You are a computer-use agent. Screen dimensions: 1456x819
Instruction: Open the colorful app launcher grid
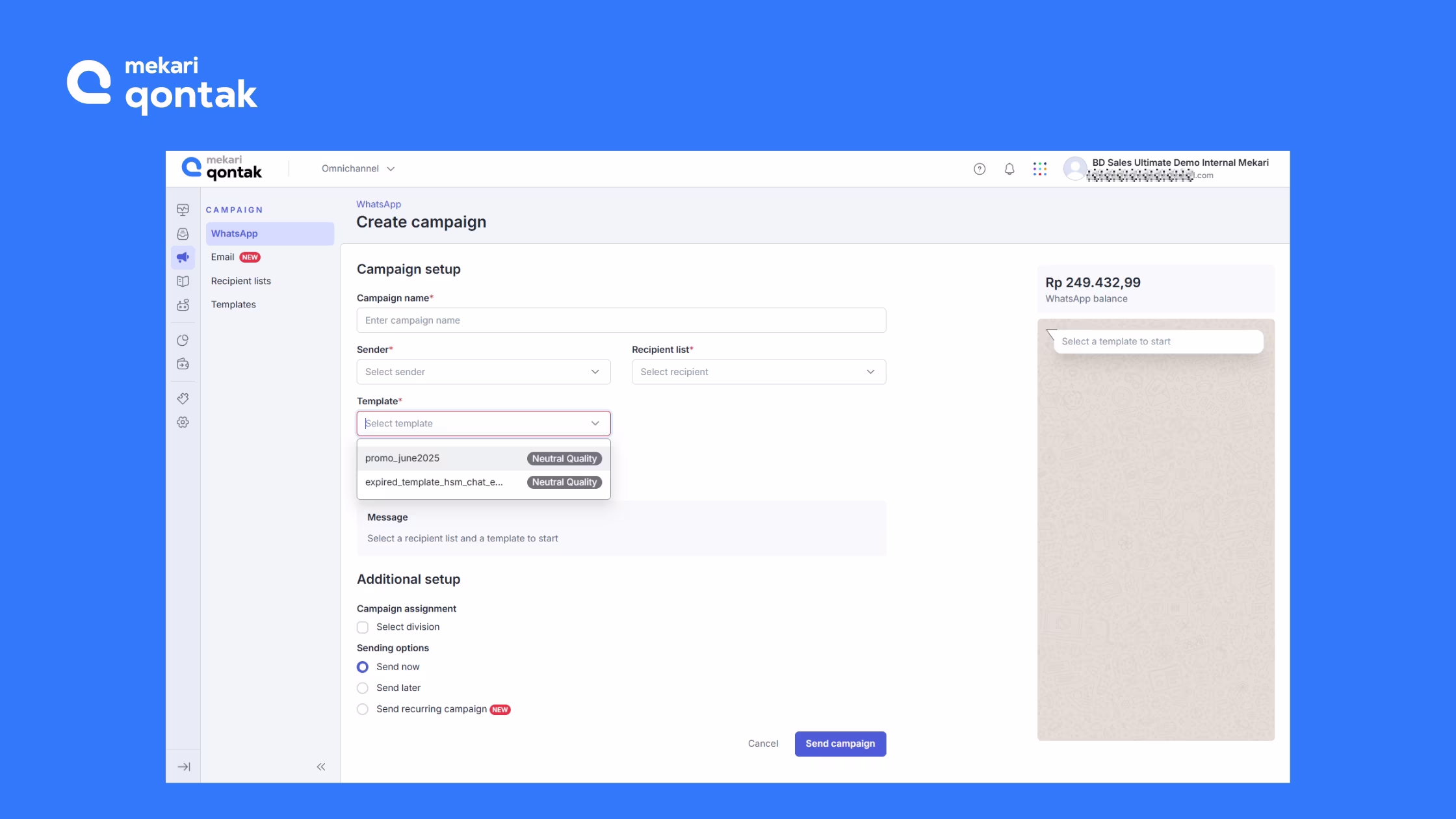1040,169
